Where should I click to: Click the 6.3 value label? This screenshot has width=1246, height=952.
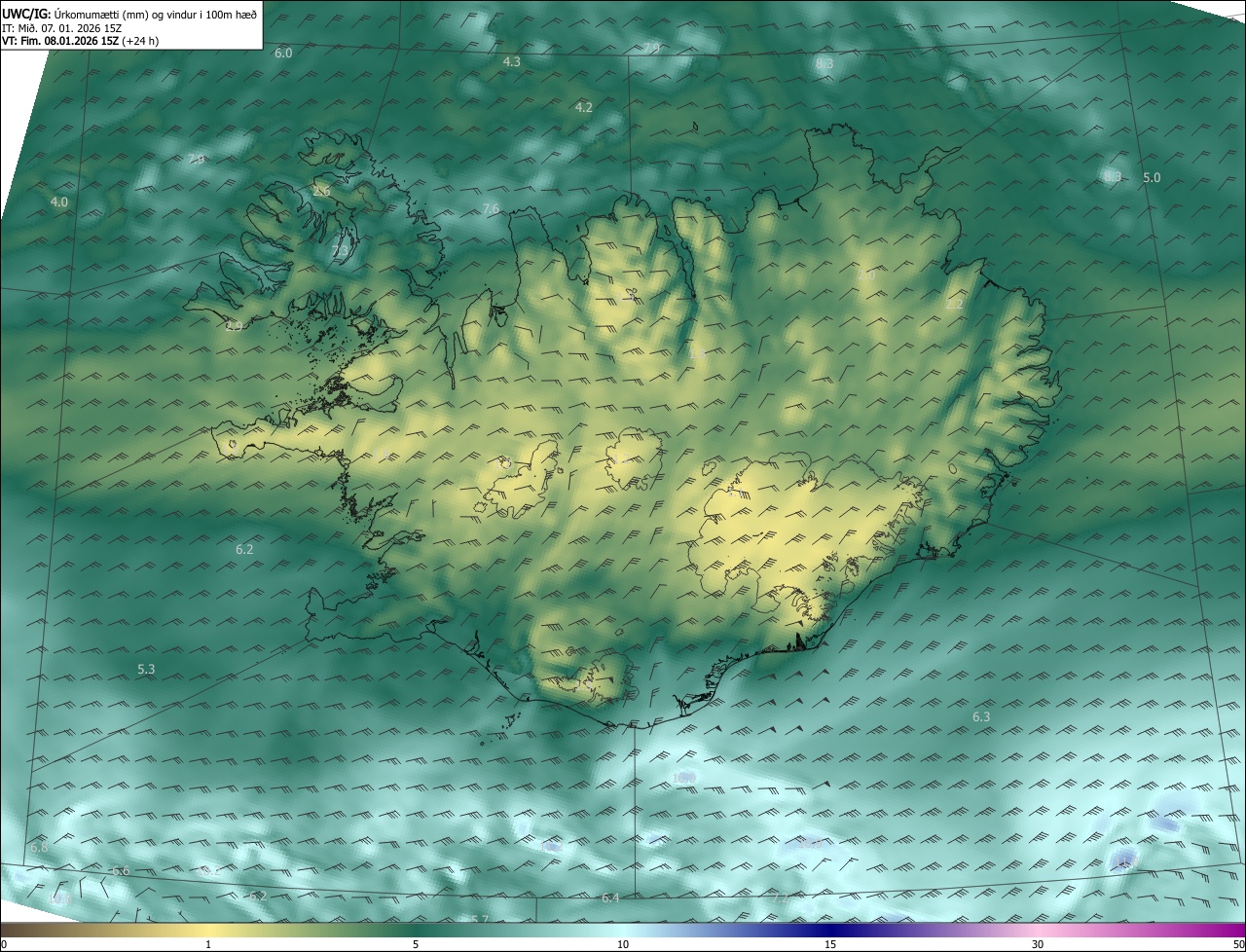(981, 717)
